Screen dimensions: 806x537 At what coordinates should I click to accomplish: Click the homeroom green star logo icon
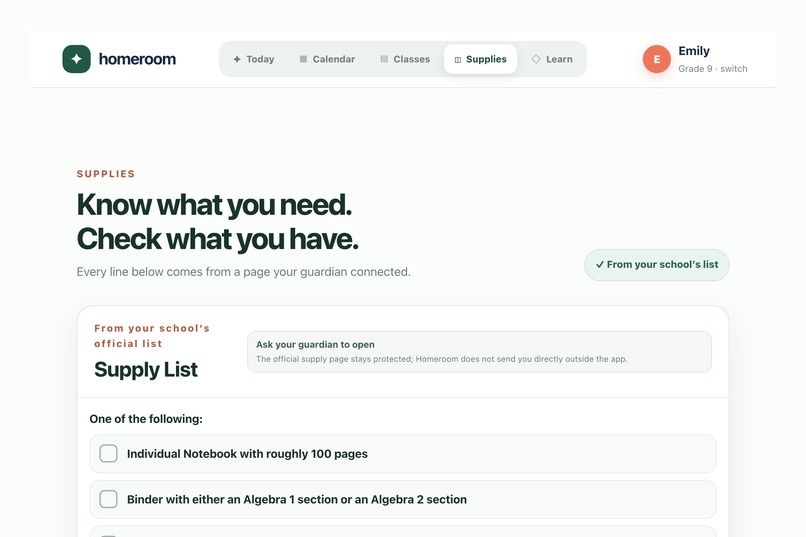(x=77, y=59)
